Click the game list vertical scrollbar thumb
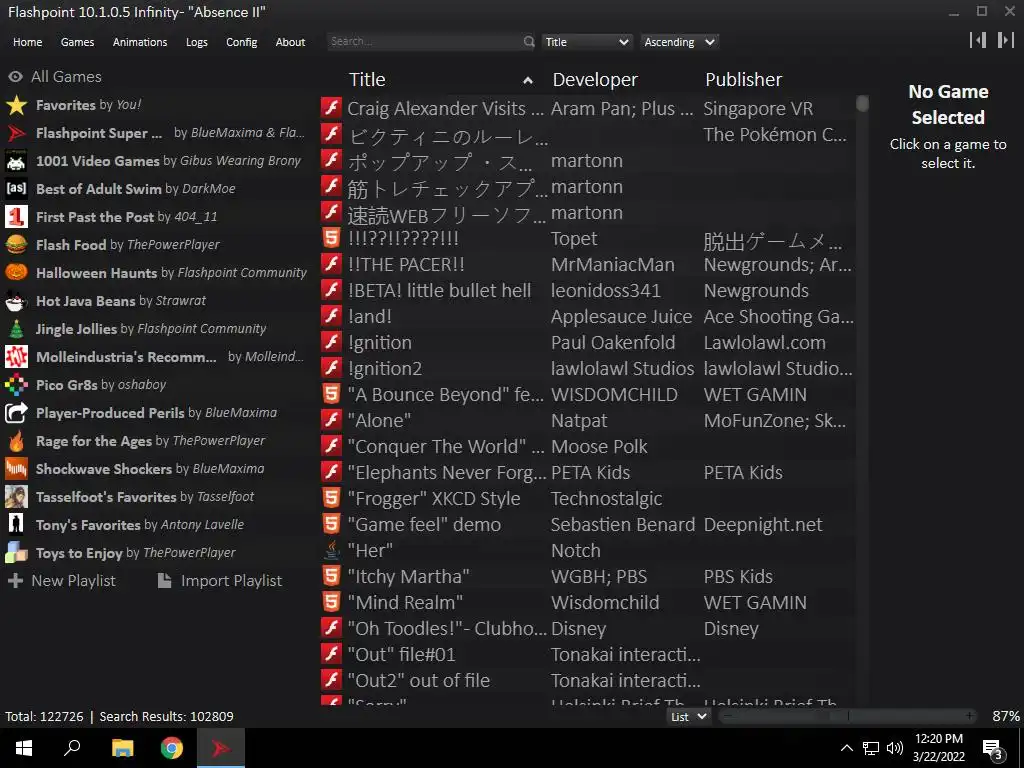 coord(863,103)
